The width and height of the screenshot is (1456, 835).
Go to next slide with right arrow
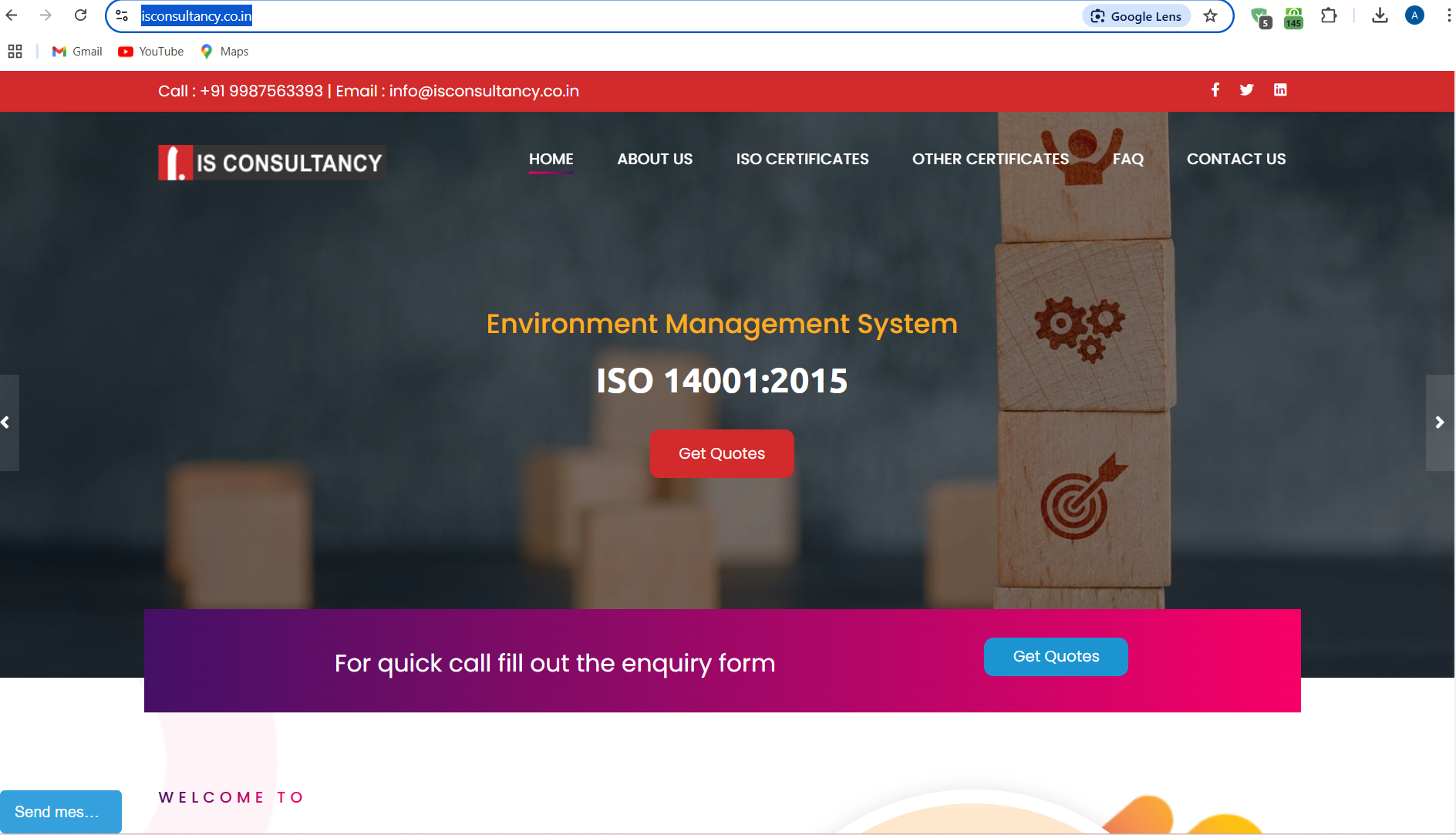coord(1439,423)
